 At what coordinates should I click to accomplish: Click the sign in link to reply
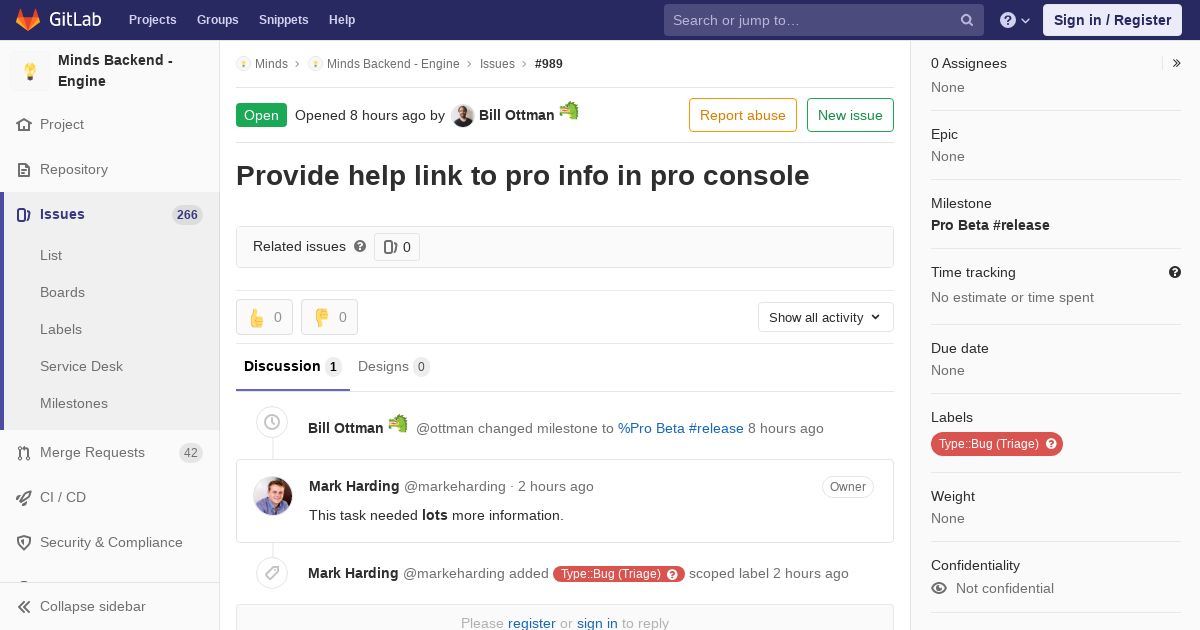[x=597, y=622]
